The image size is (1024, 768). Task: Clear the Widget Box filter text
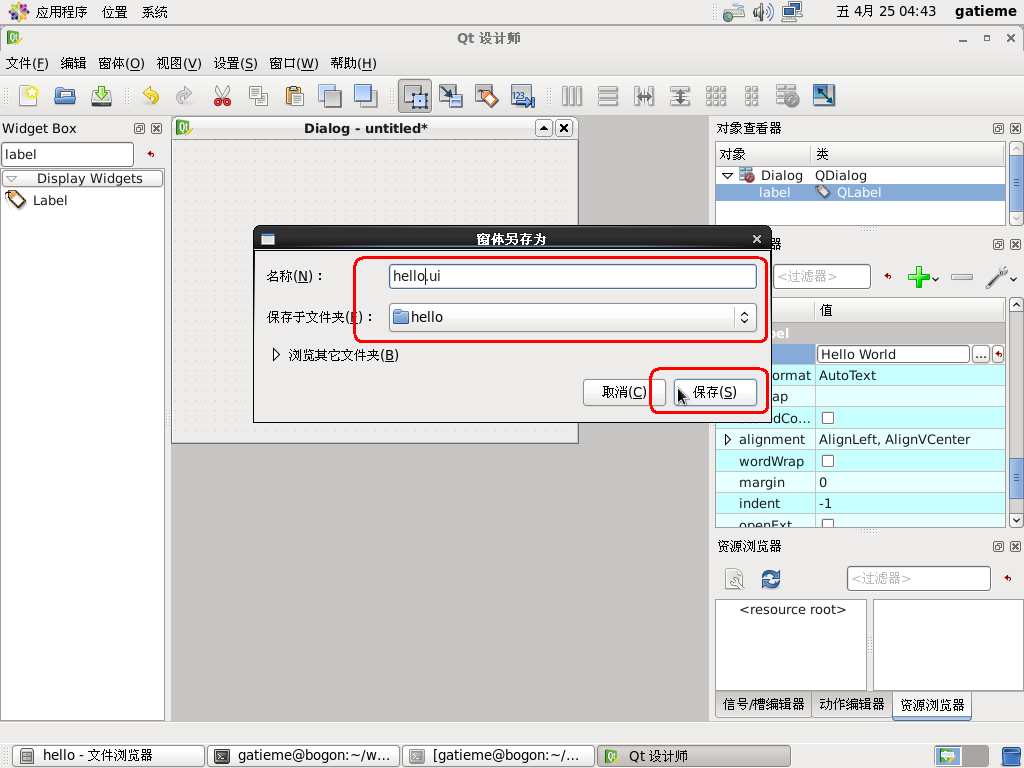click(x=151, y=155)
